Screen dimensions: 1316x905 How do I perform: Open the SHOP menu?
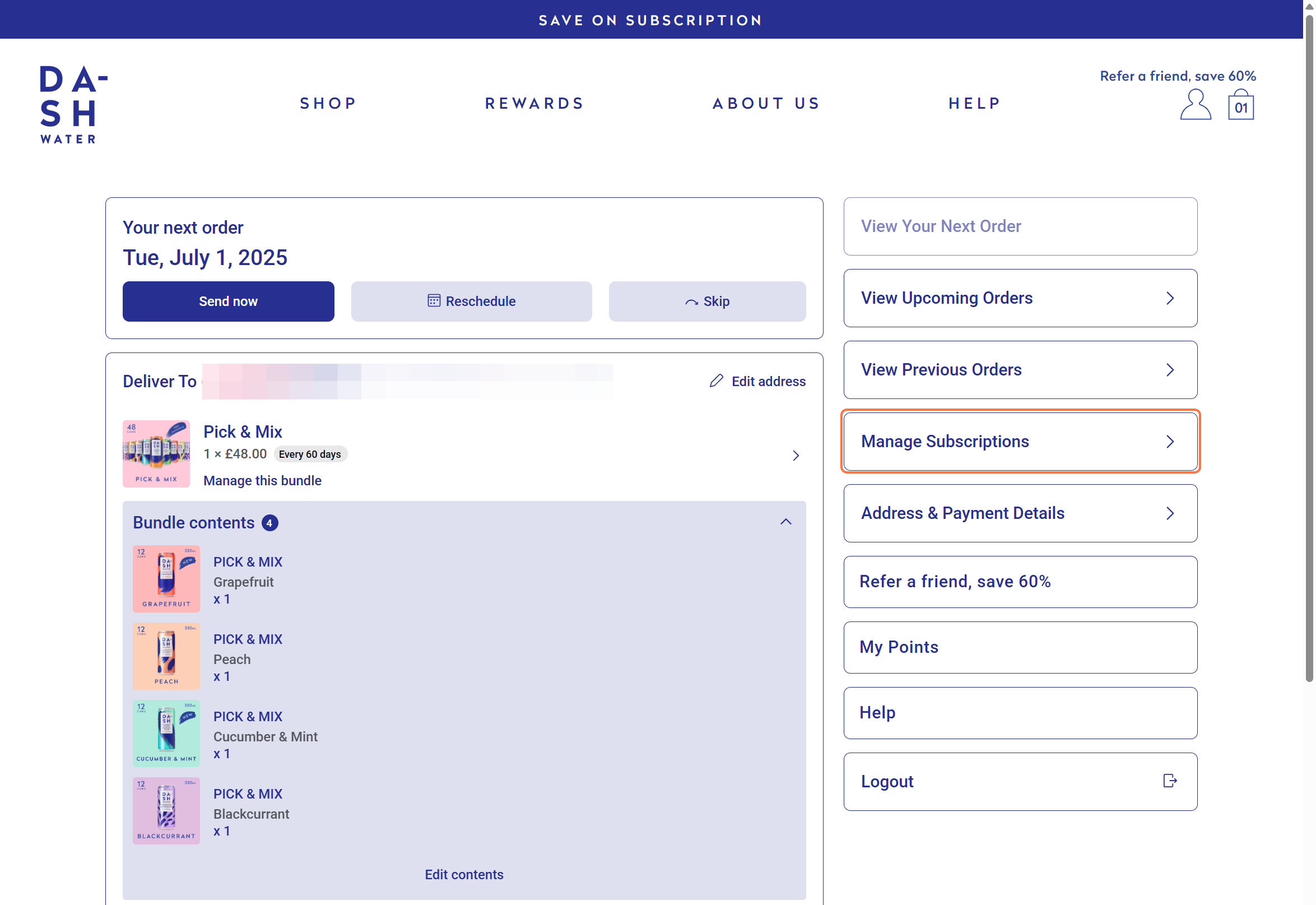(328, 103)
